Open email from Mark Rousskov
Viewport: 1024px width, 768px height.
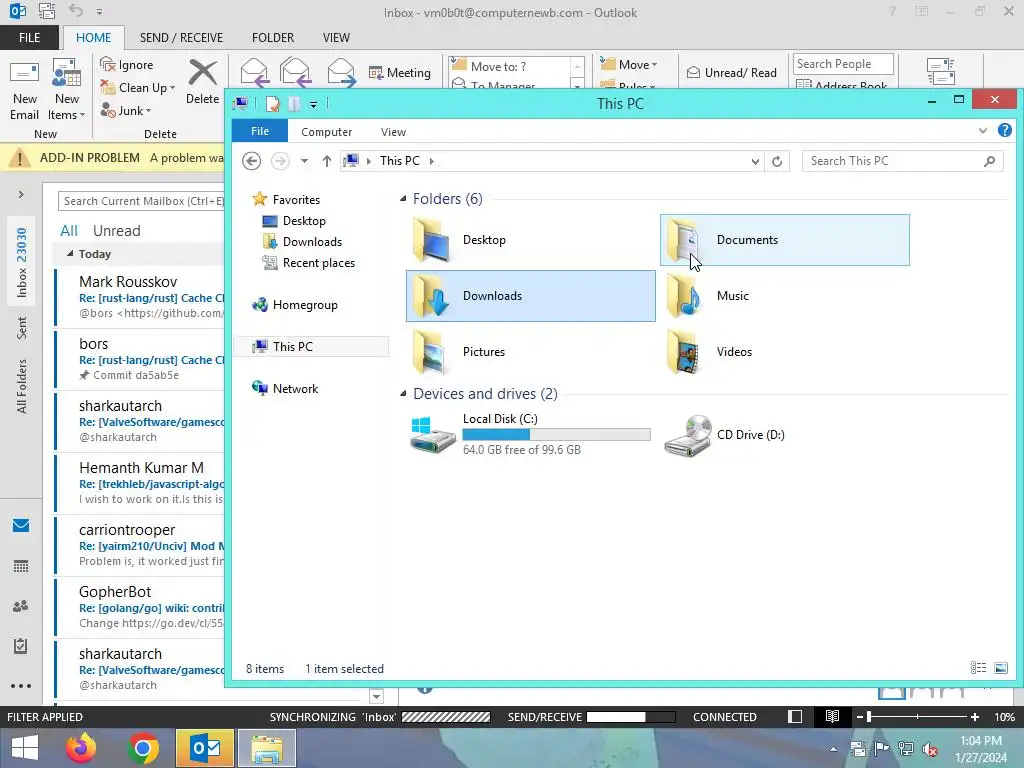pyautogui.click(x=140, y=297)
